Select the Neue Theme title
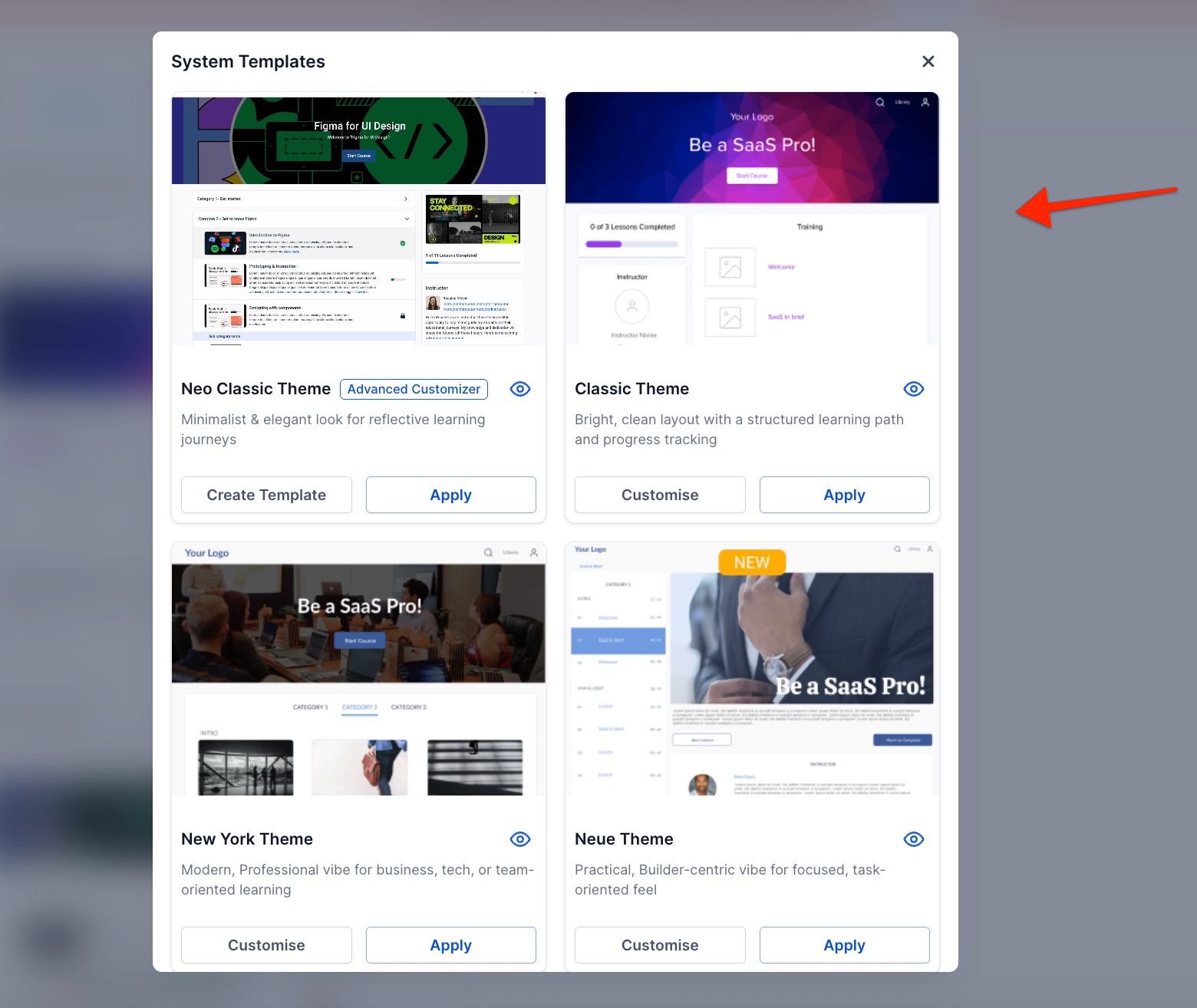The image size is (1197, 1008). pos(624,839)
